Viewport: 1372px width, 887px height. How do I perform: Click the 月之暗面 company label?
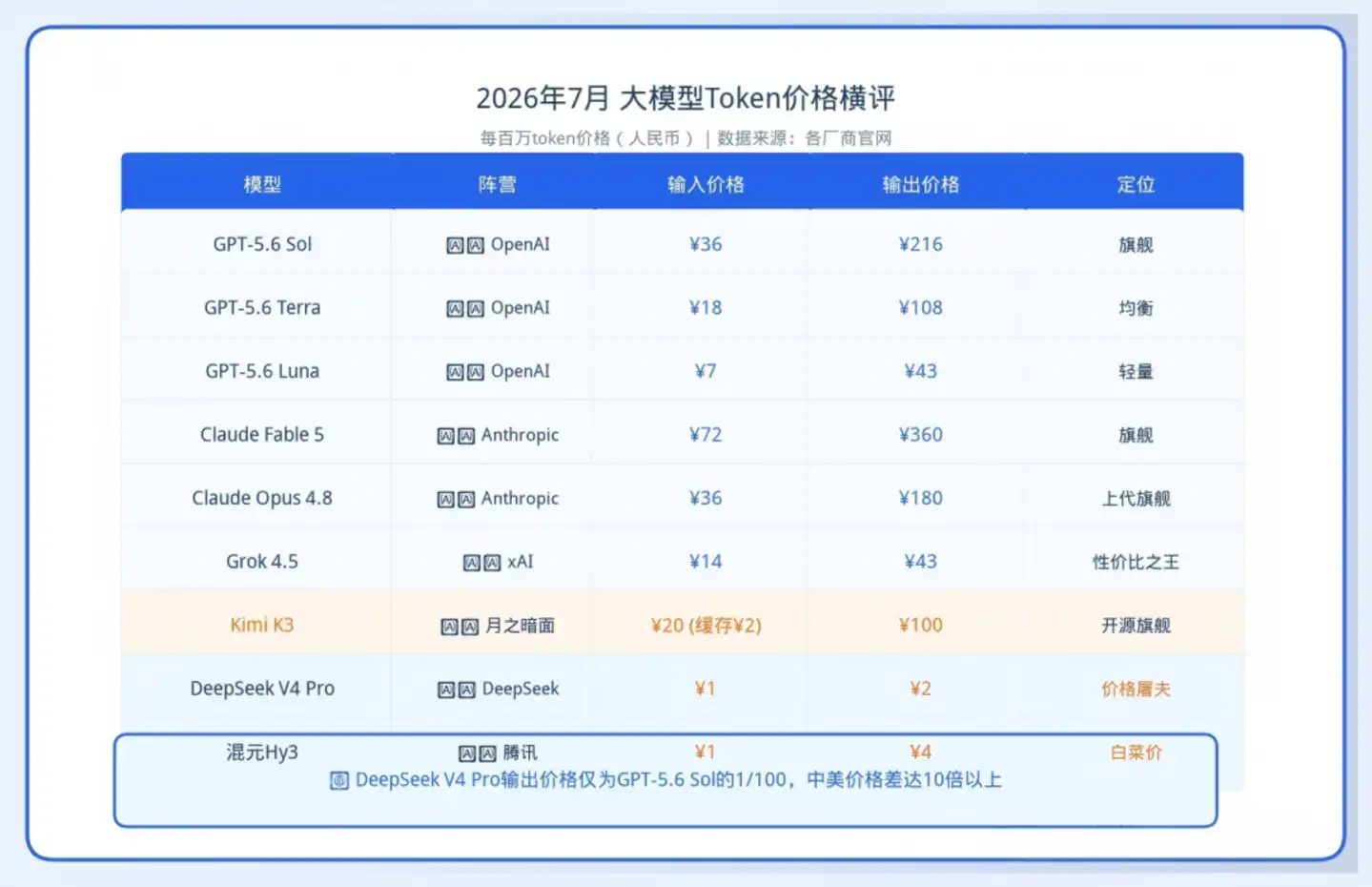point(520,626)
